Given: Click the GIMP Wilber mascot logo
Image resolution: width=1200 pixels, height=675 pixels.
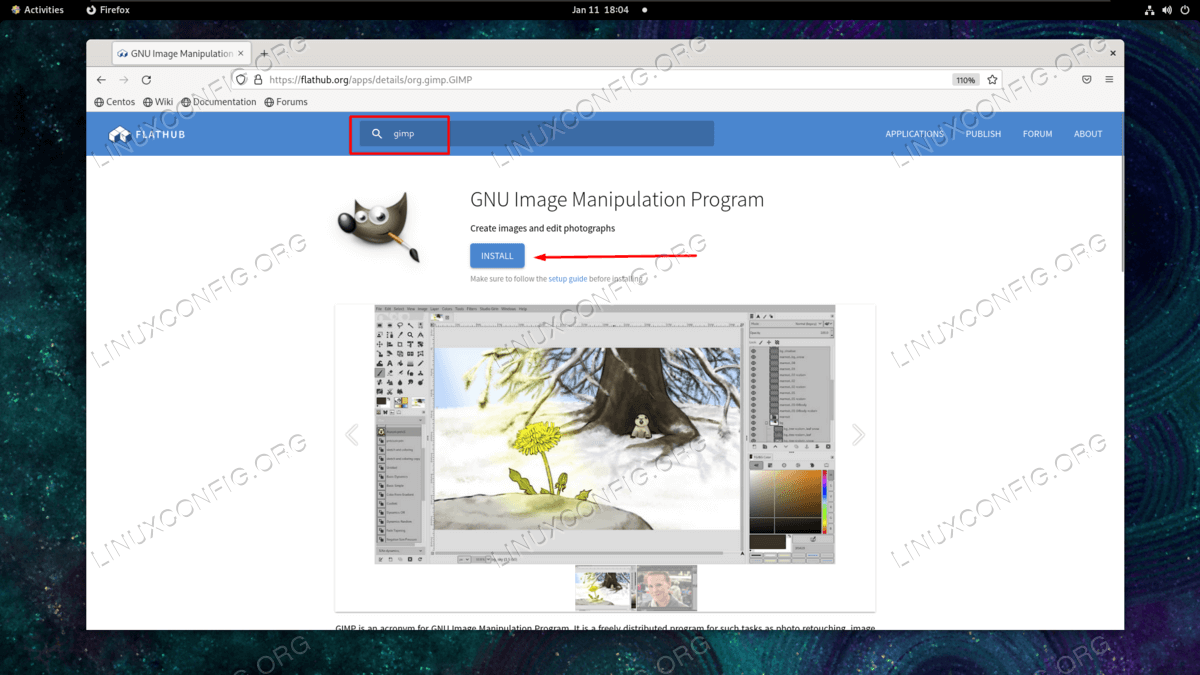Looking at the screenshot, I should tap(378, 227).
